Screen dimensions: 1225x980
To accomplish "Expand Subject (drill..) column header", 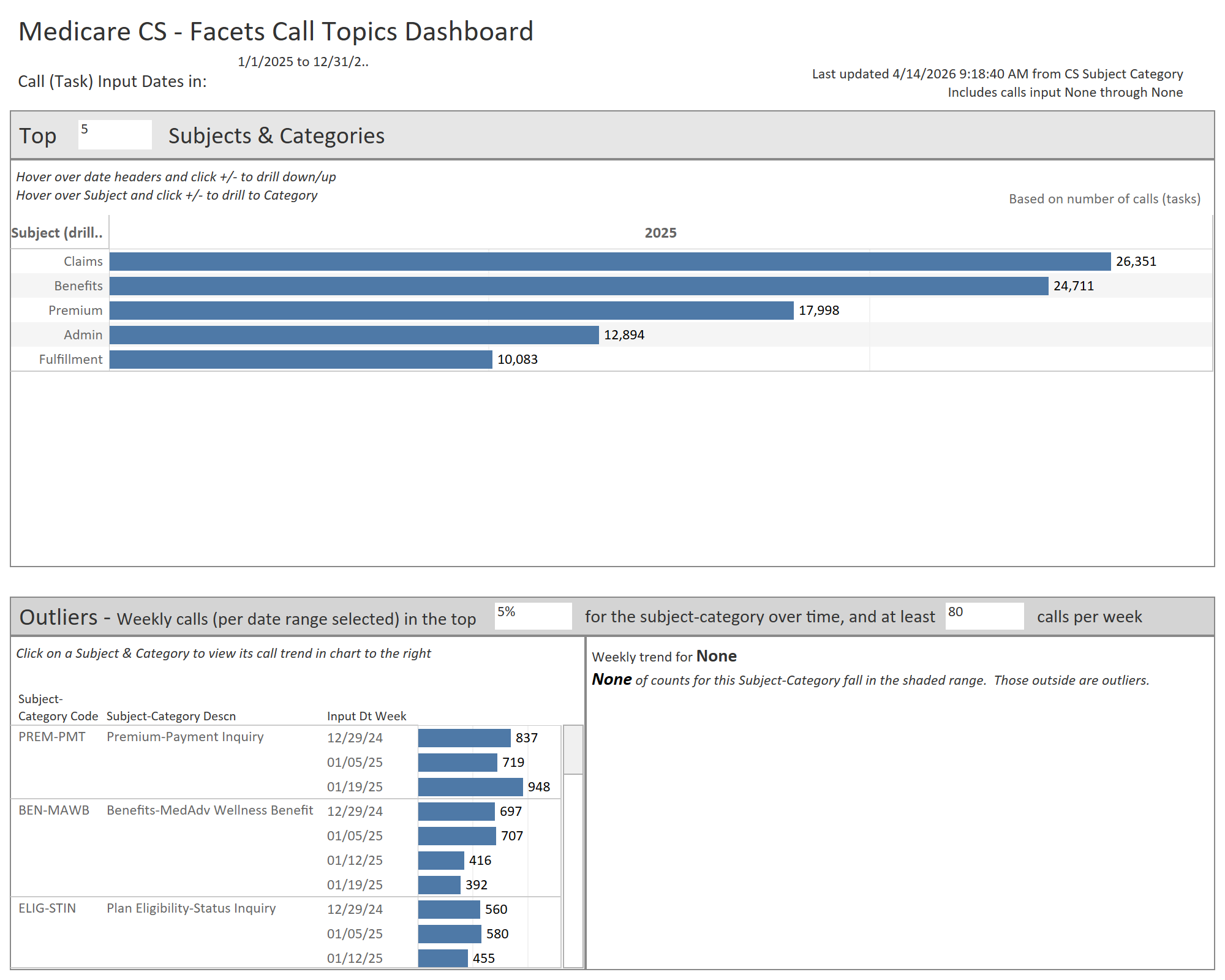I will tap(57, 233).
